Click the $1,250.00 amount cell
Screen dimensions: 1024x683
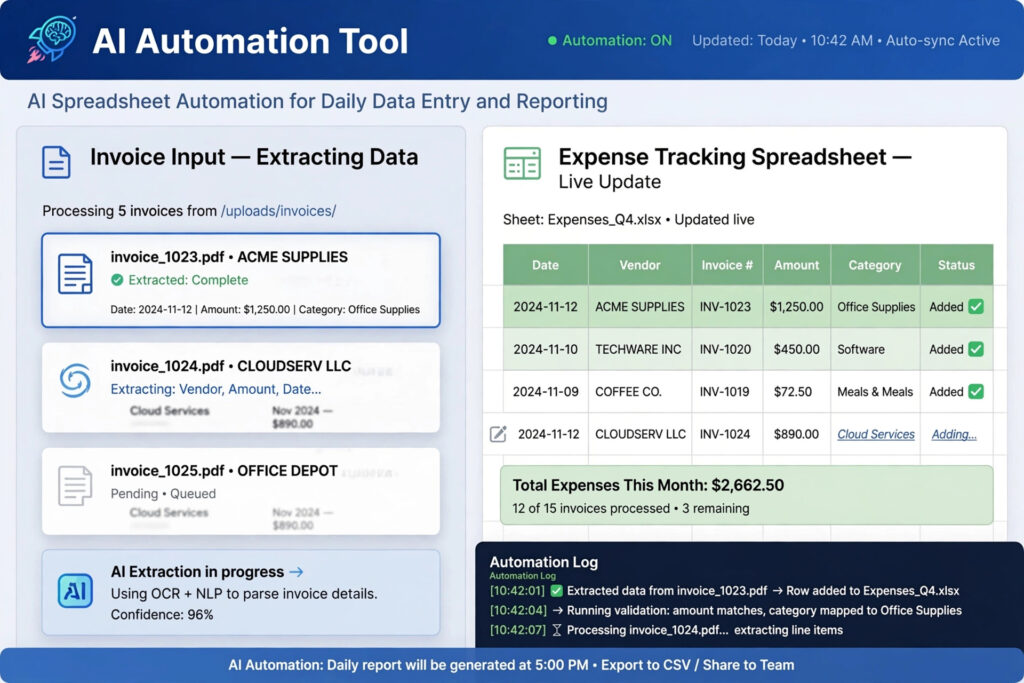[797, 307]
